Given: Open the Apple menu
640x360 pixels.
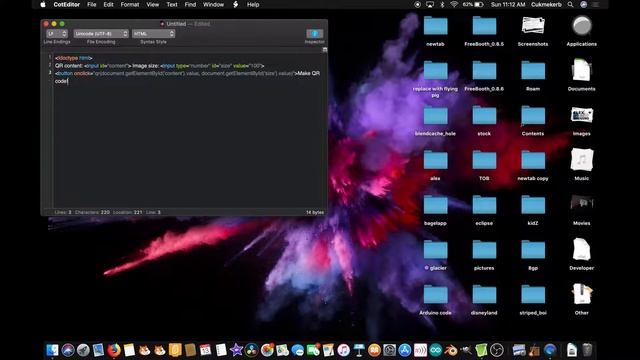Looking at the screenshot, I should pyautogui.click(x=43, y=4).
